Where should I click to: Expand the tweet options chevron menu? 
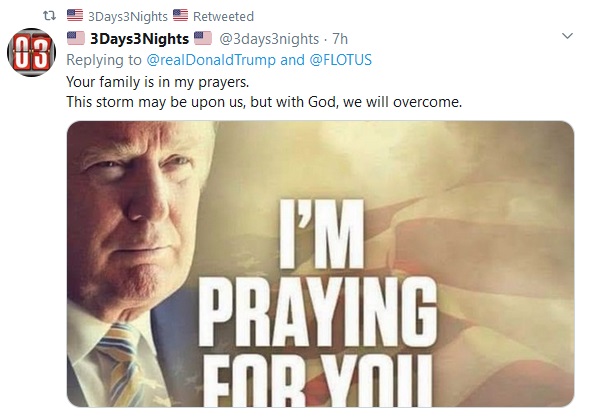(567, 36)
